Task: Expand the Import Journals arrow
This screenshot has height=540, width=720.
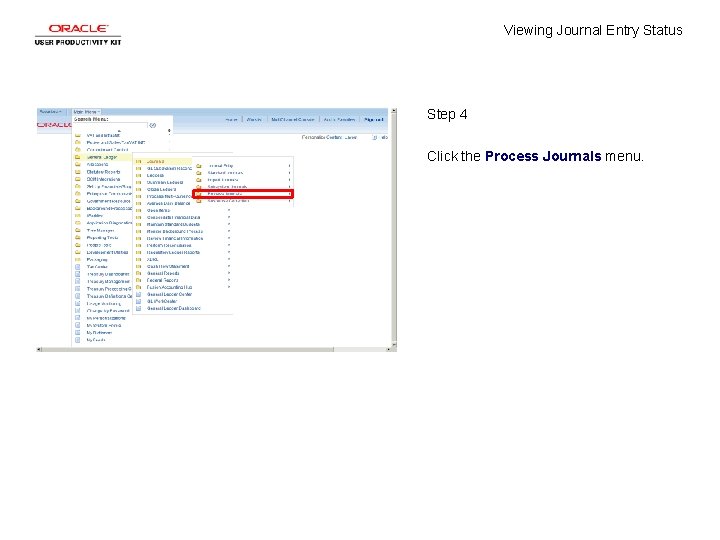Action: click(289, 180)
